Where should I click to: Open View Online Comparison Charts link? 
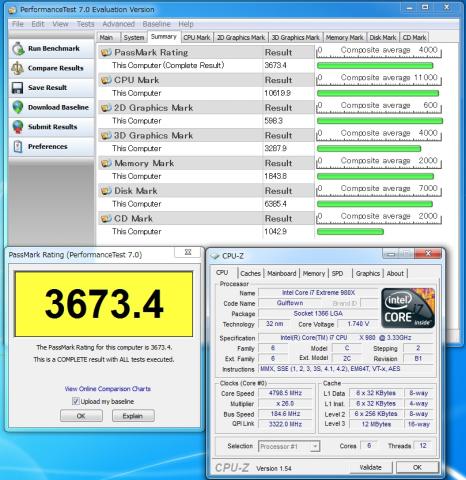108,389
